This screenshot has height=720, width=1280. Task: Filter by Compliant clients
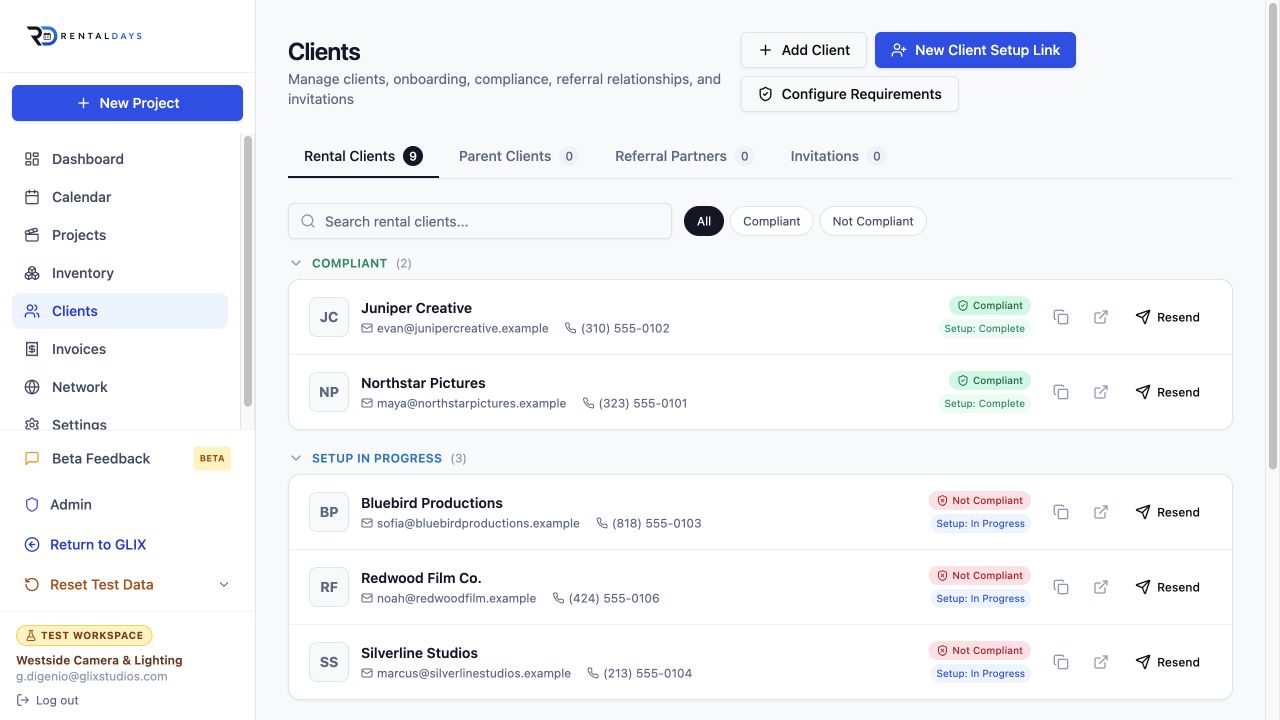[772, 221]
